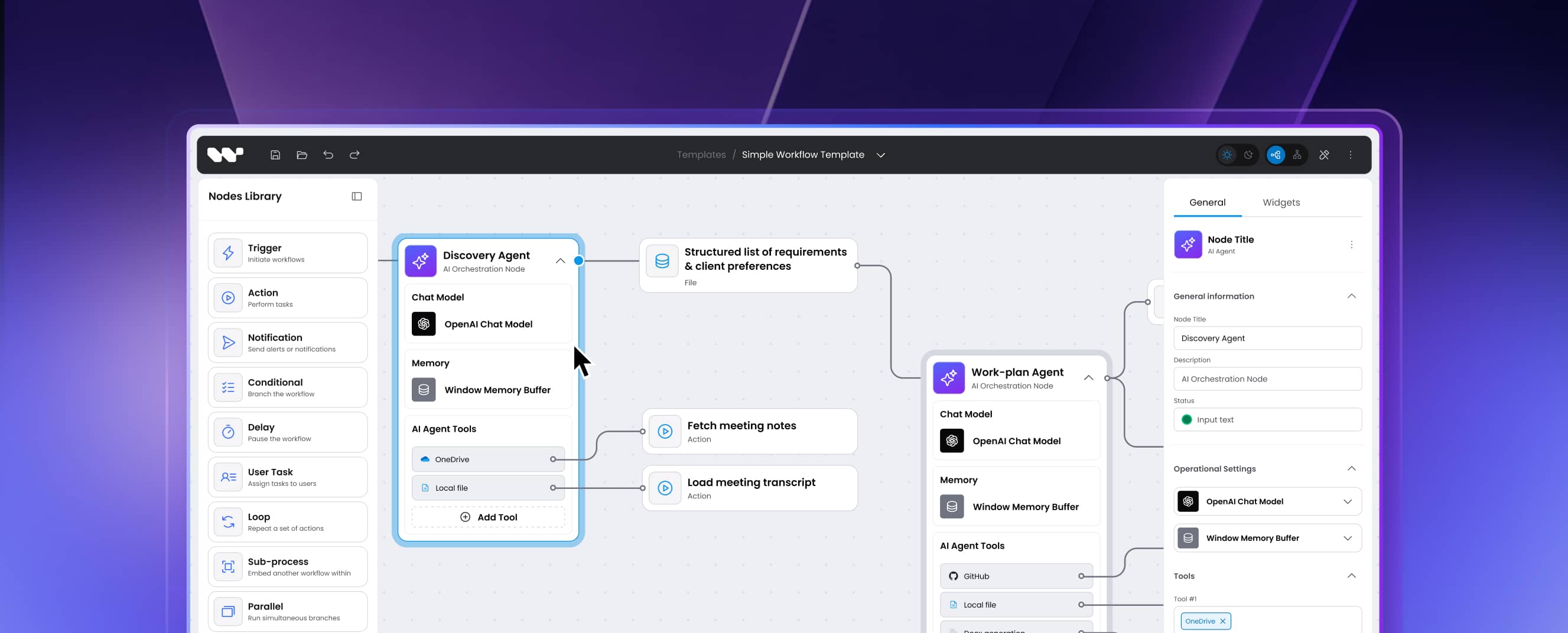Select OpenAI Chat Model in Work-plan Agent
Image resolution: width=1568 pixels, height=633 pixels.
[x=1016, y=441]
